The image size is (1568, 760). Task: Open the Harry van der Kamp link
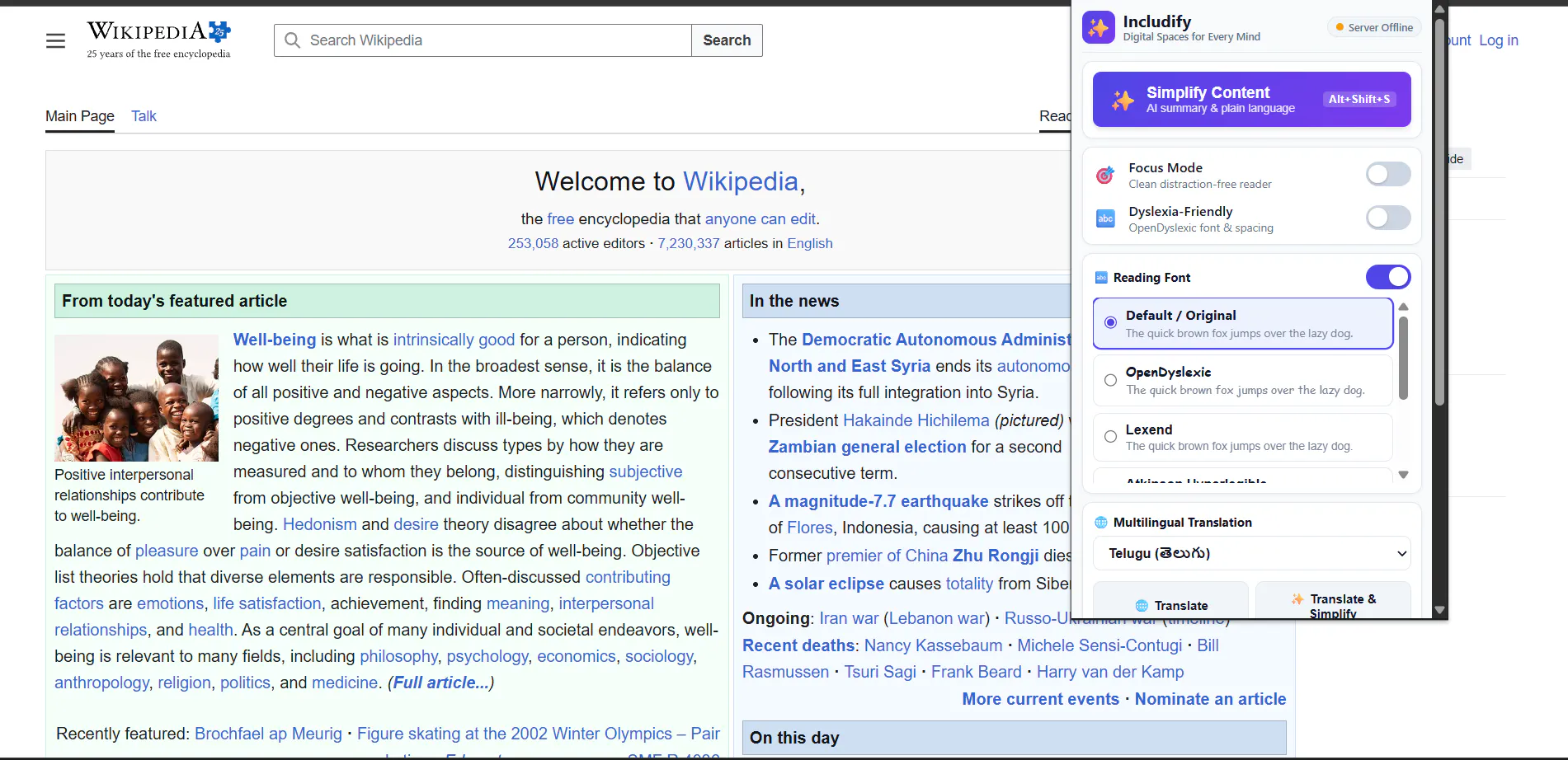(1110, 672)
